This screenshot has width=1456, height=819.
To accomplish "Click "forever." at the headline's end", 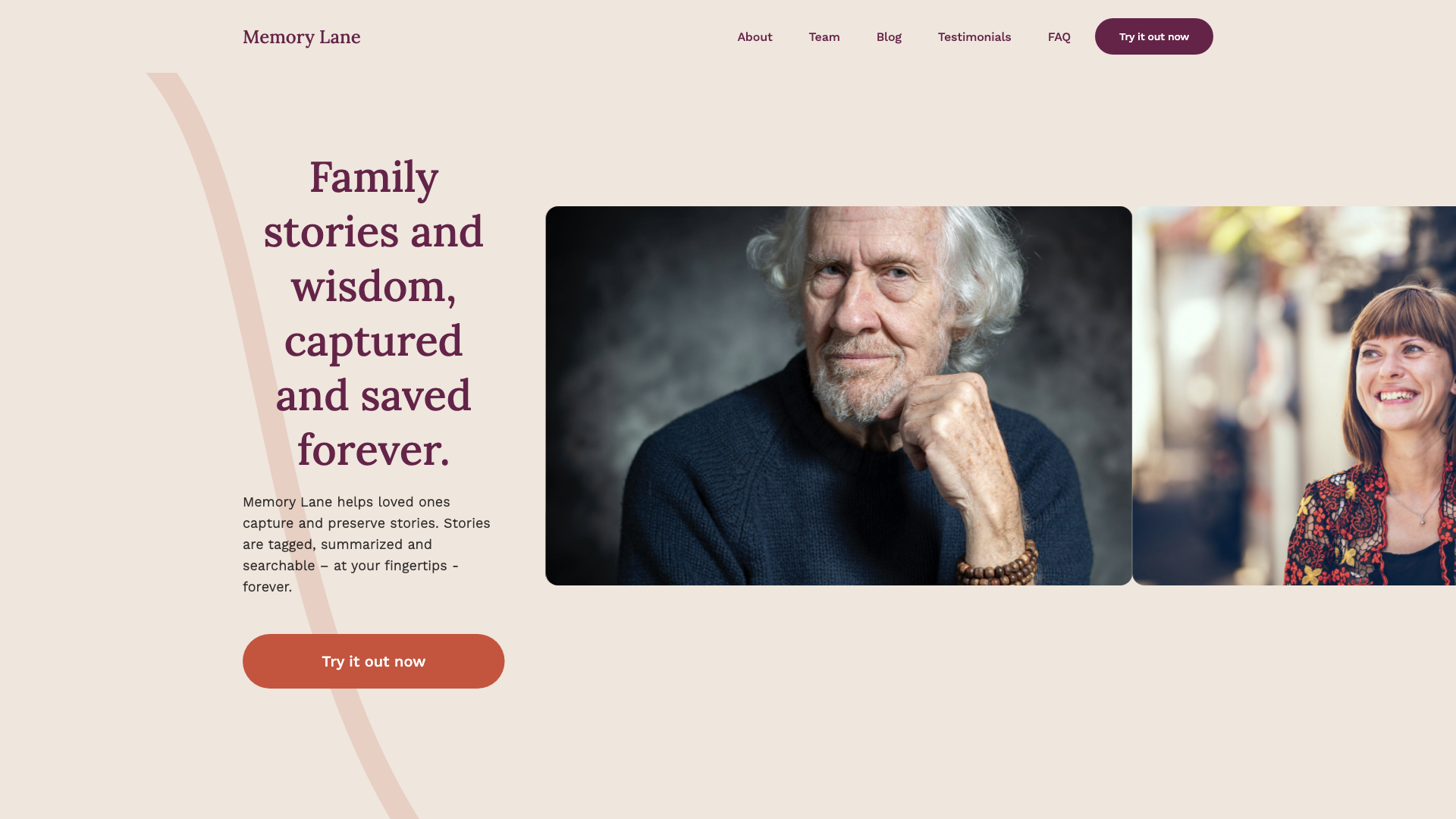I will (x=373, y=450).
